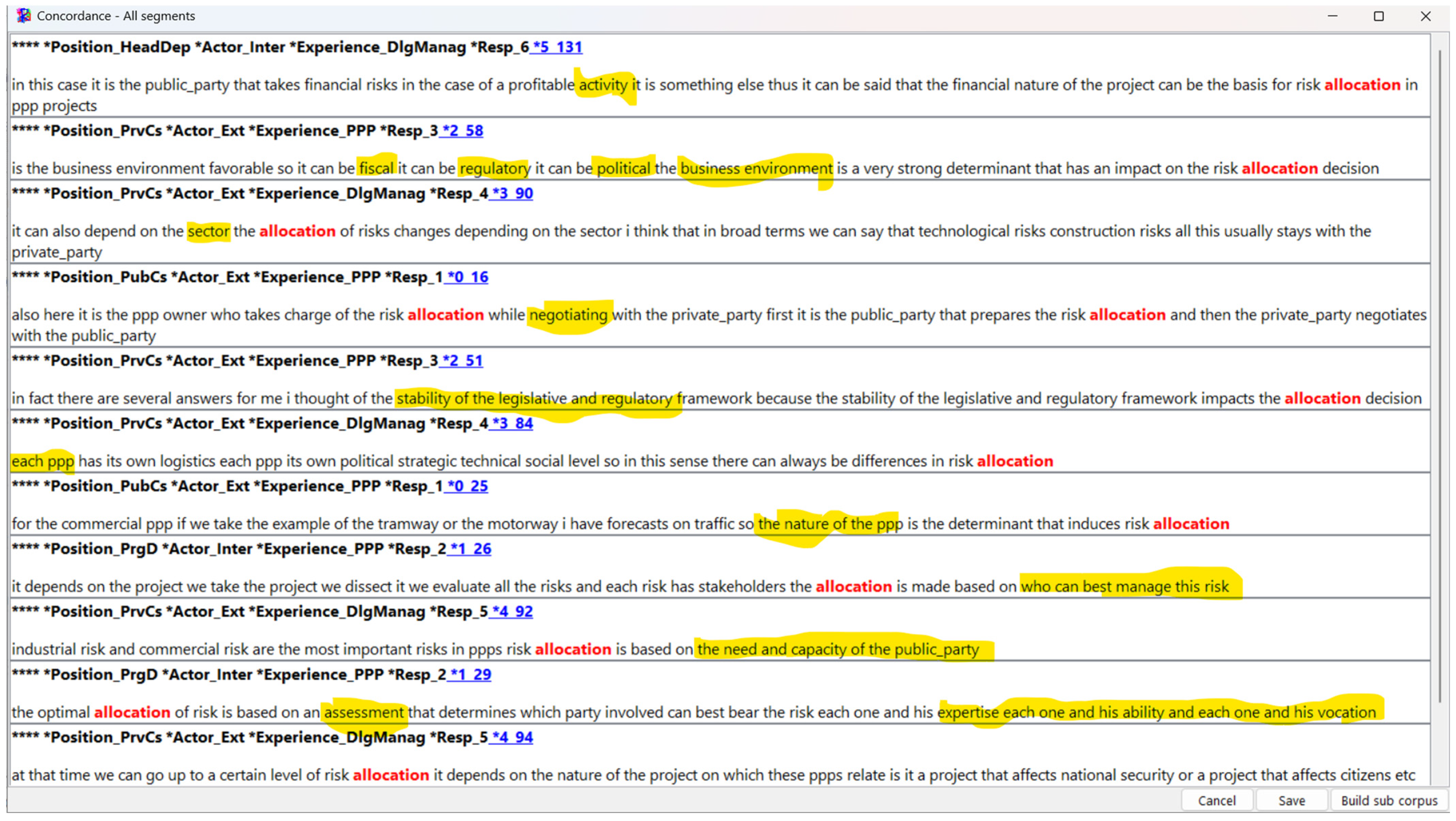Maximize the Concordance window
Viewport: 1456px width, 821px height.
pyautogui.click(x=1379, y=16)
